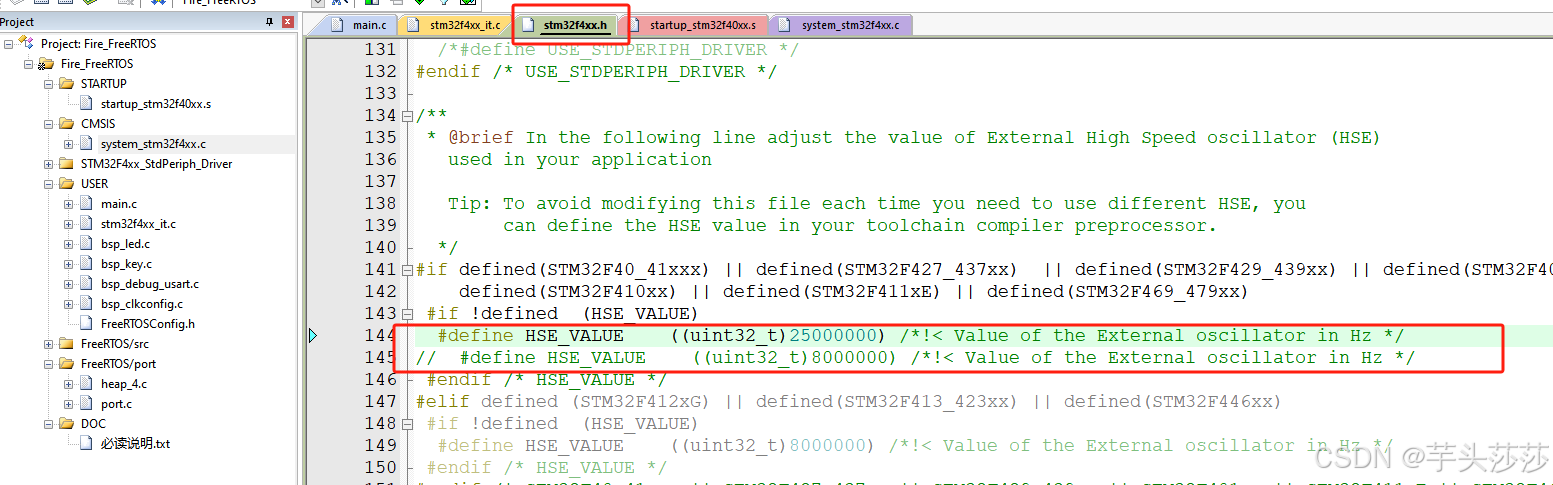Expand main.c dependencies in tree
Image resolution: width=1553 pixels, height=485 pixels.
pyautogui.click(x=69, y=204)
